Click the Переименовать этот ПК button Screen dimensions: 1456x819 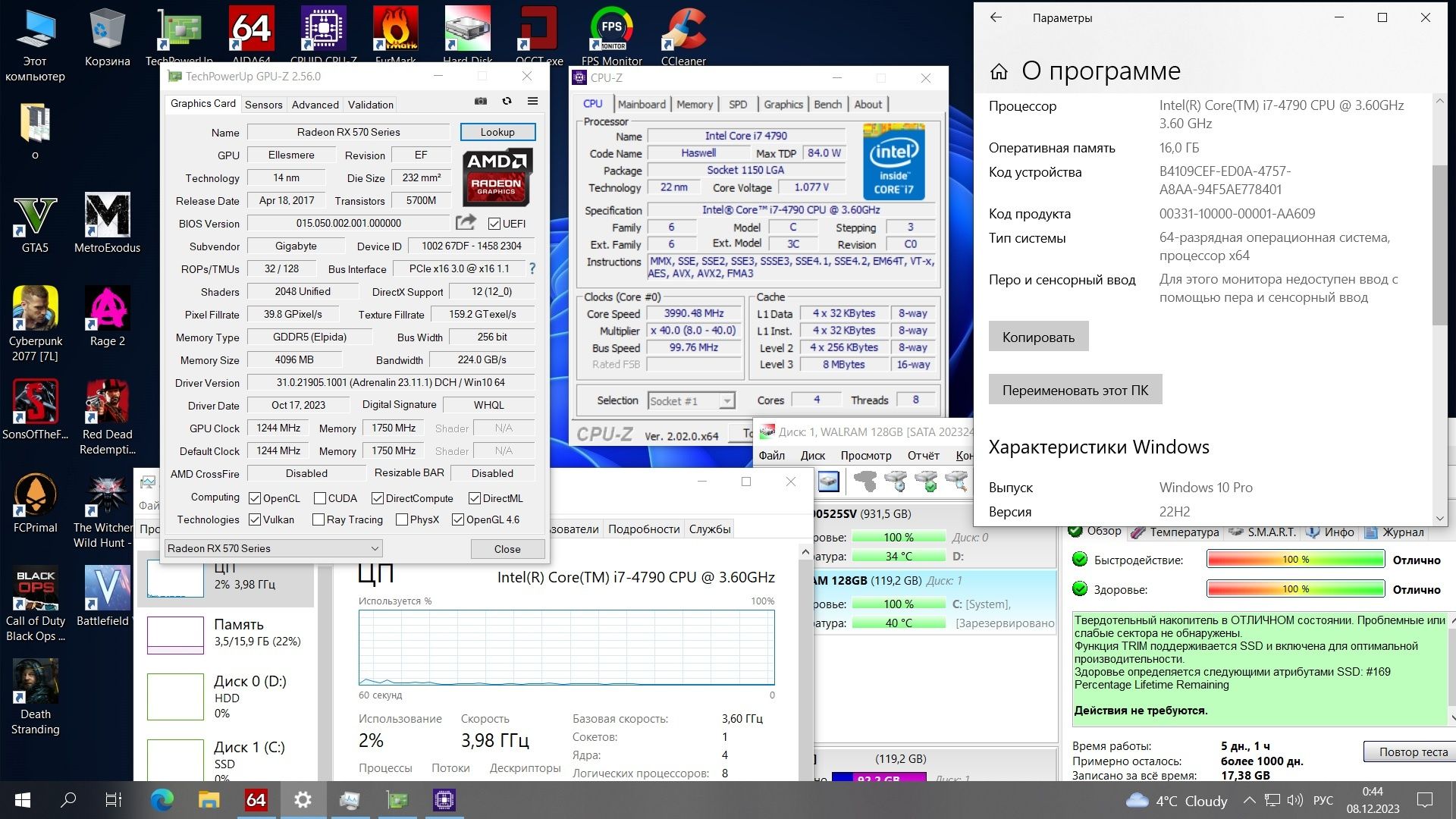click(1075, 390)
